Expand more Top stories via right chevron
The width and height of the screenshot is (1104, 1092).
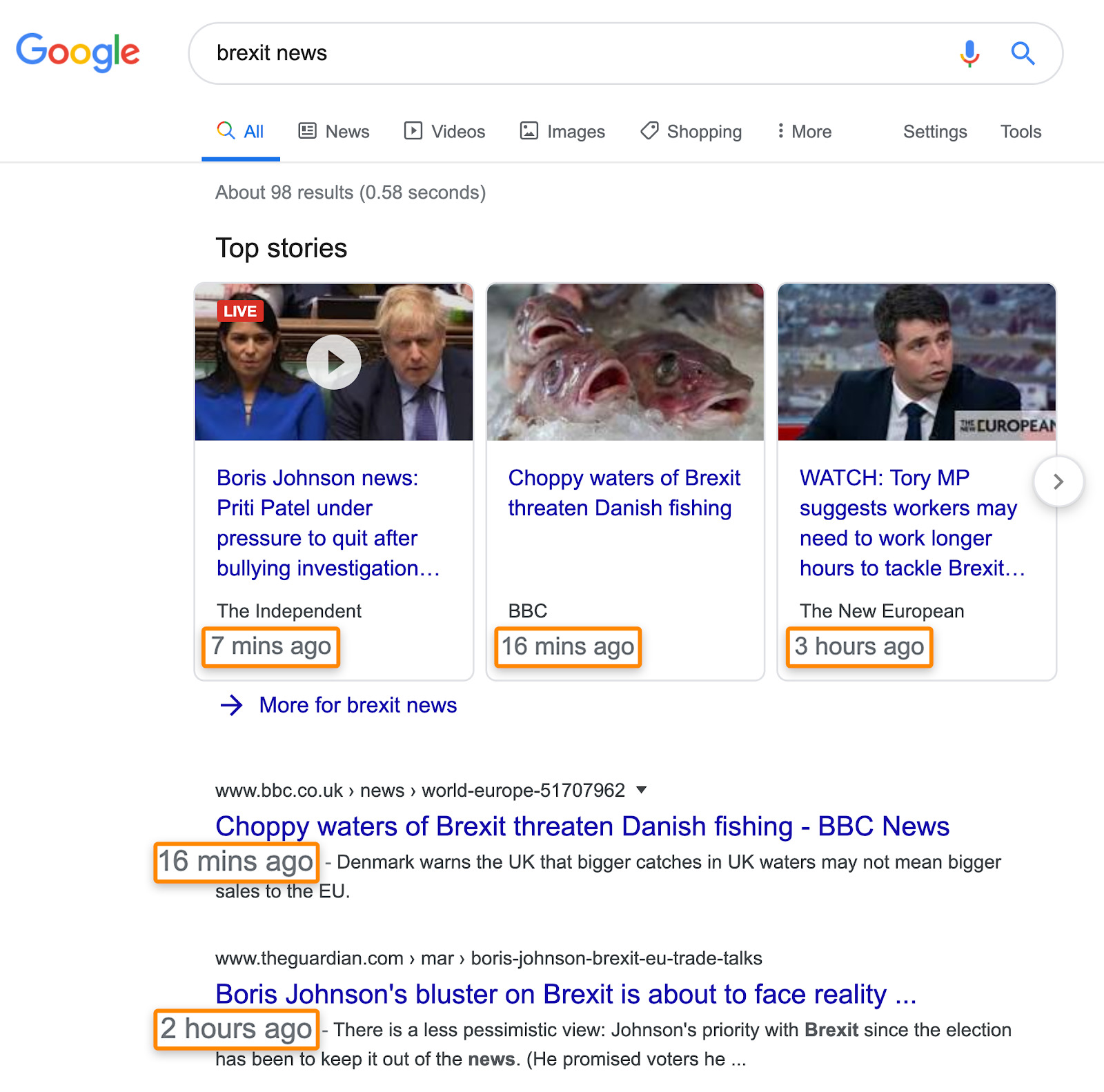1058,482
